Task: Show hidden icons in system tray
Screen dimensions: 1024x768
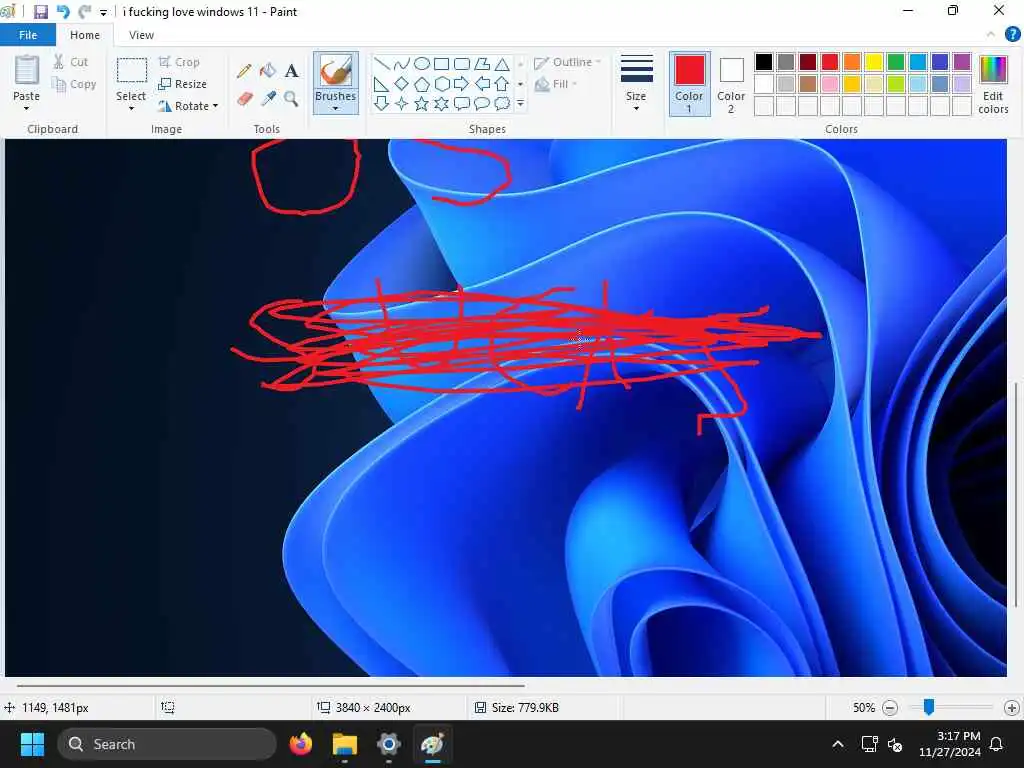Action: [838, 744]
